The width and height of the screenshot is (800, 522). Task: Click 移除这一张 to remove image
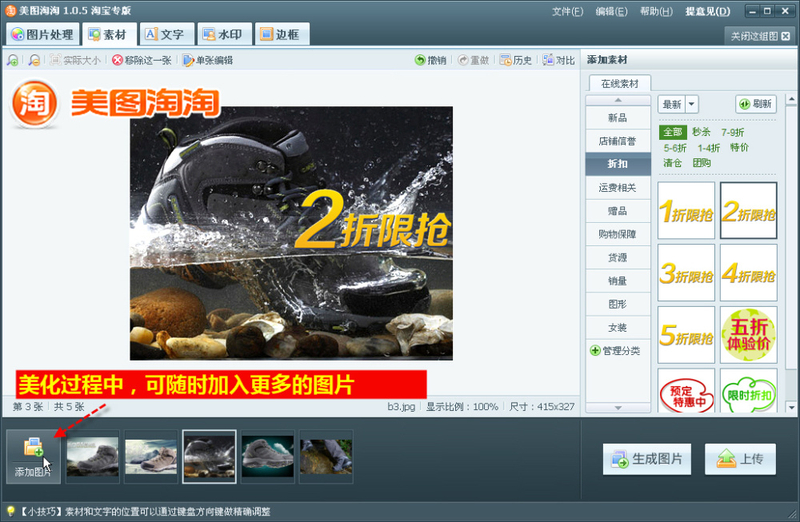pyautogui.click(x=142, y=60)
